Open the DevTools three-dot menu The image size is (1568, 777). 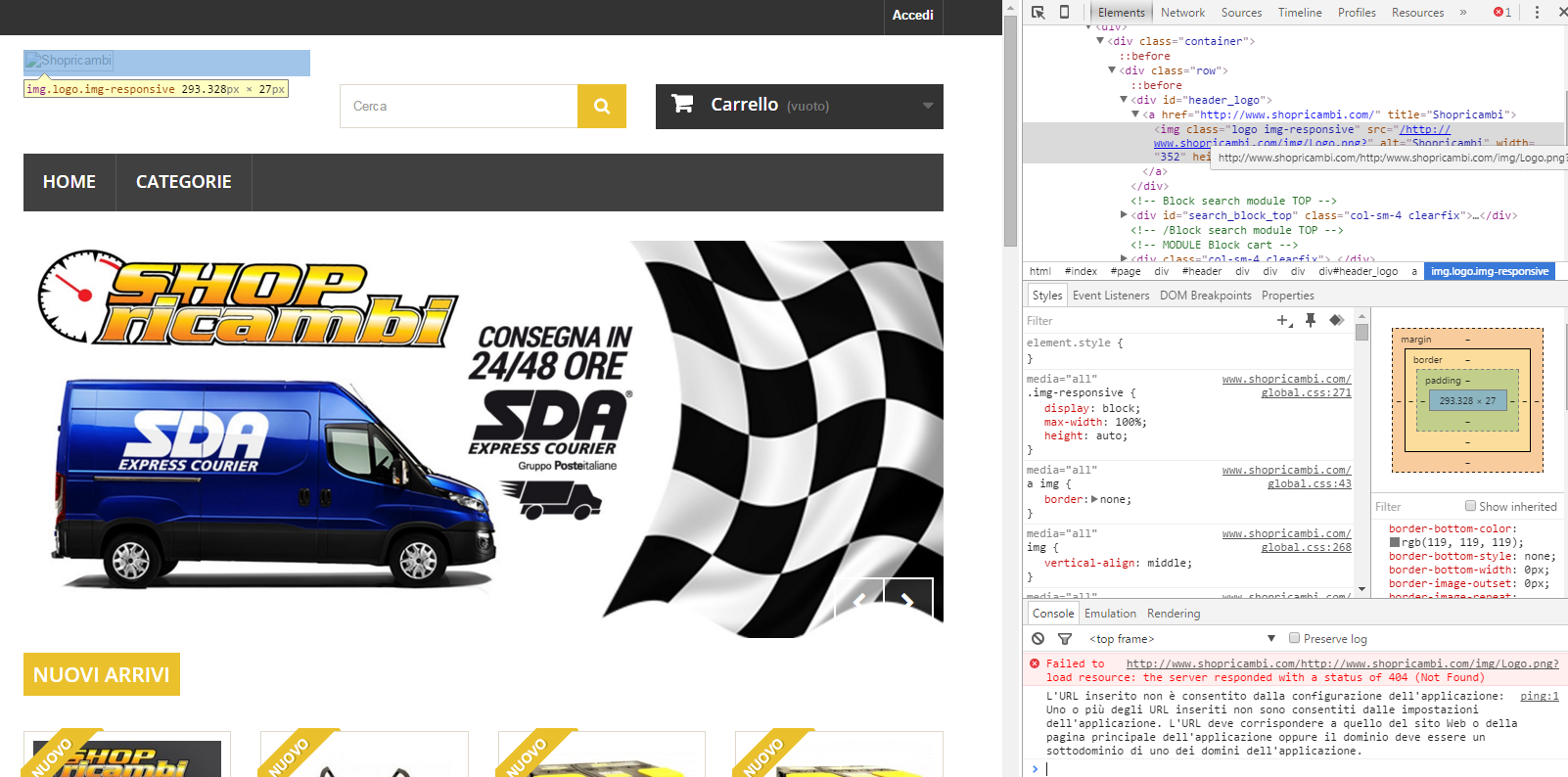(x=1537, y=12)
